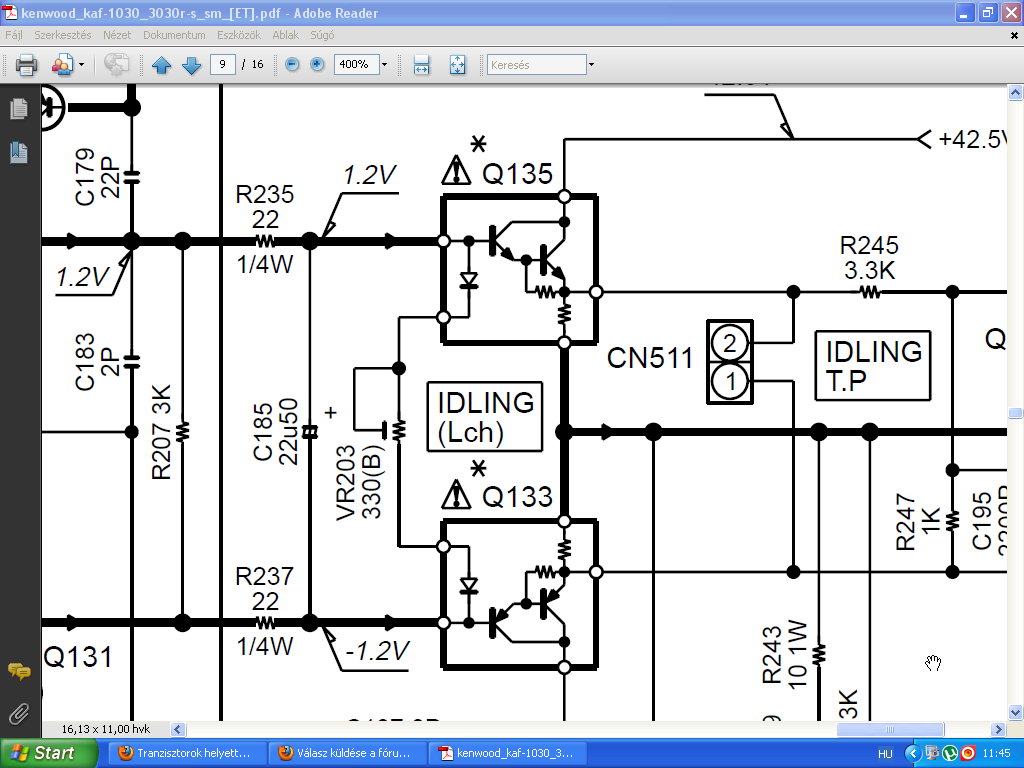Image resolution: width=1024 pixels, height=768 pixels.
Task: Open the collaboration meeting icon
Action: pos(62,65)
